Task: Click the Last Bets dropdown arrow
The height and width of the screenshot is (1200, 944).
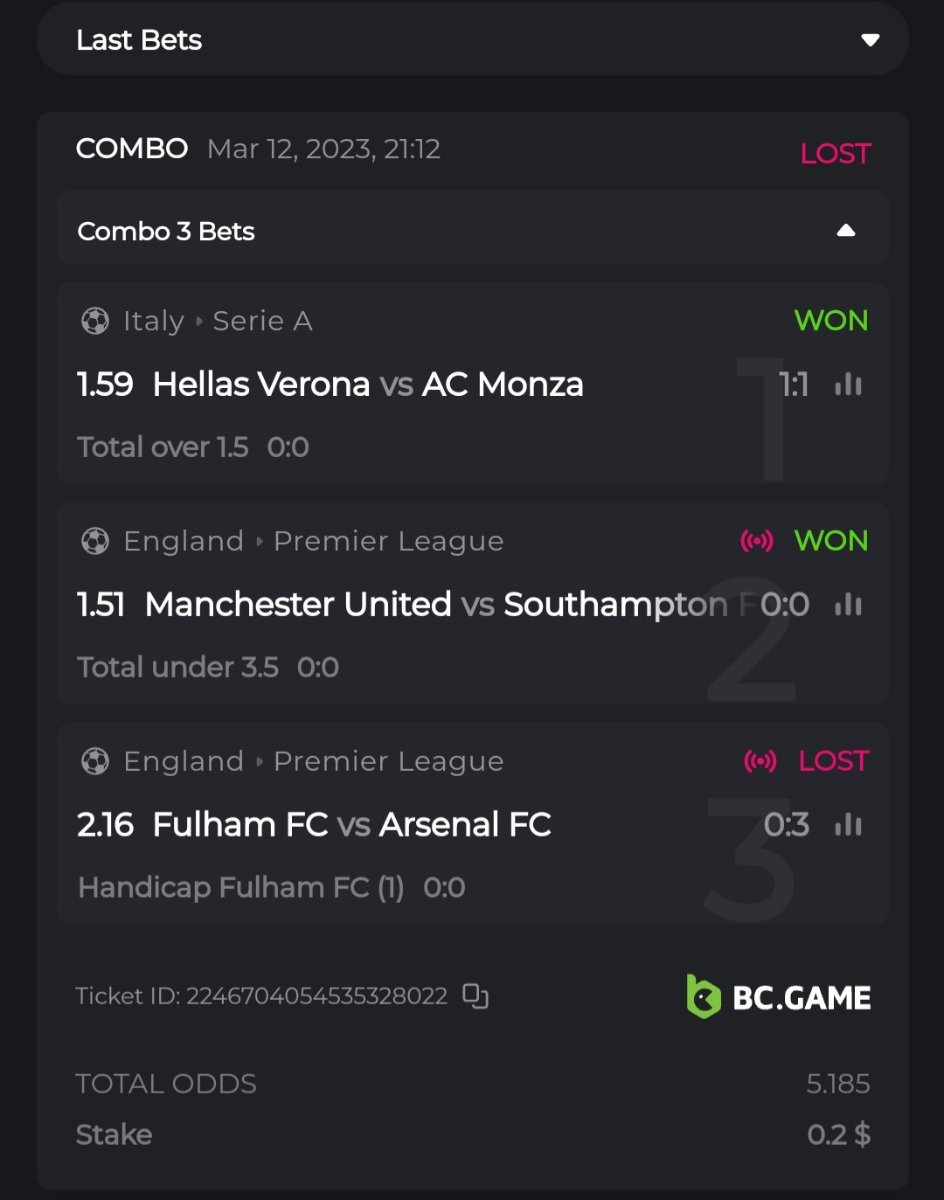Action: tap(870, 40)
